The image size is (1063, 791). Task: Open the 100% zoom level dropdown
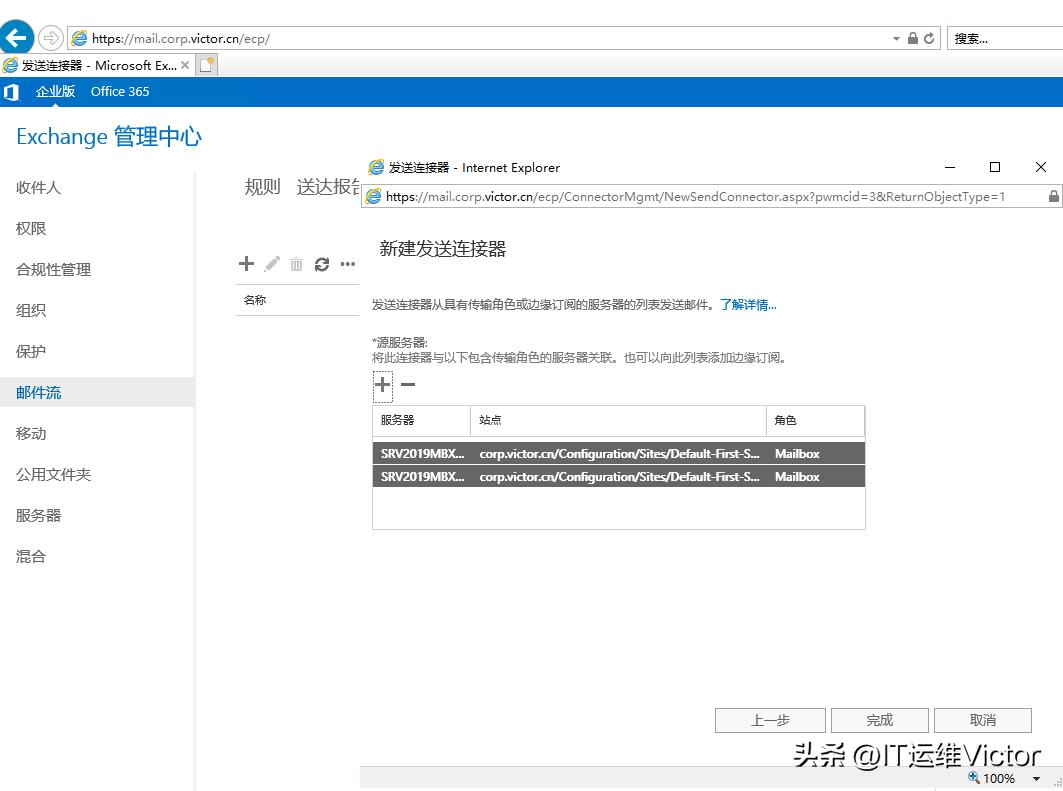pos(1036,778)
